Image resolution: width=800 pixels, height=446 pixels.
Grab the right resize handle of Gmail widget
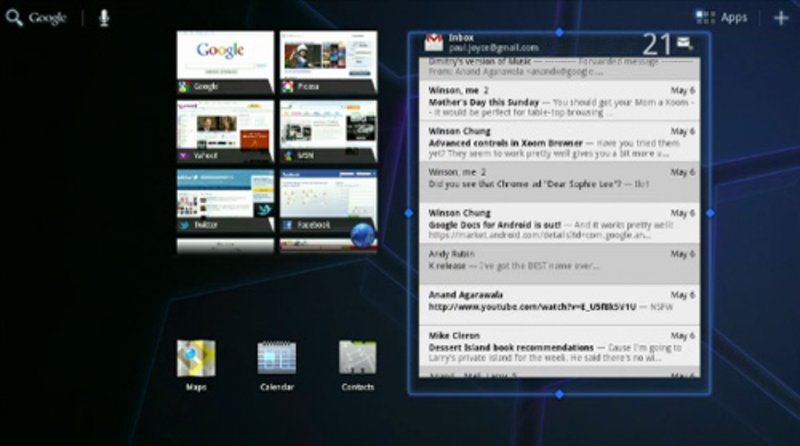(x=710, y=213)
